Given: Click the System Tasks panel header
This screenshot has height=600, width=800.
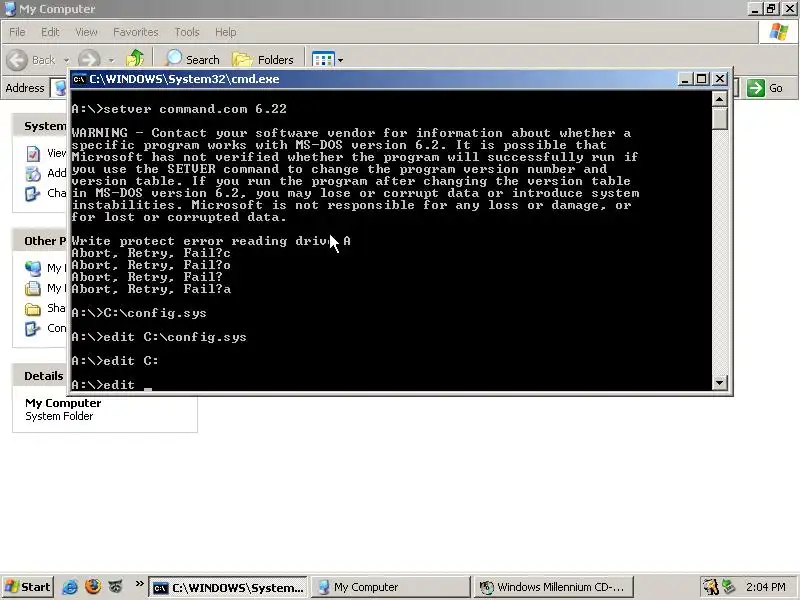Looking at the screenshot, I should (x=41, y=126).
